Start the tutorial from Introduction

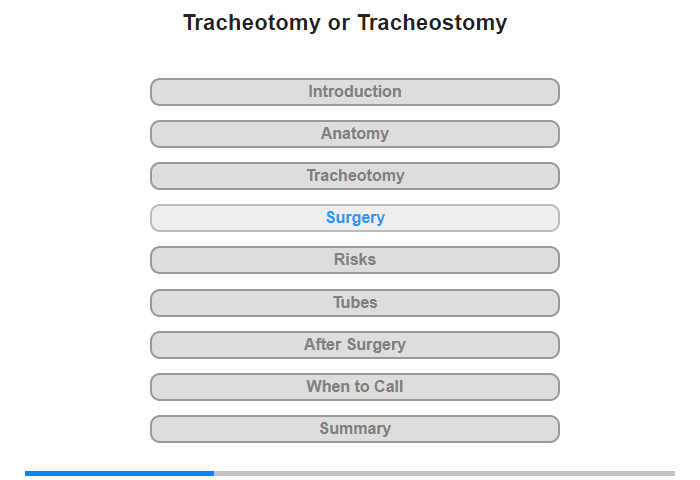point(355,92)
